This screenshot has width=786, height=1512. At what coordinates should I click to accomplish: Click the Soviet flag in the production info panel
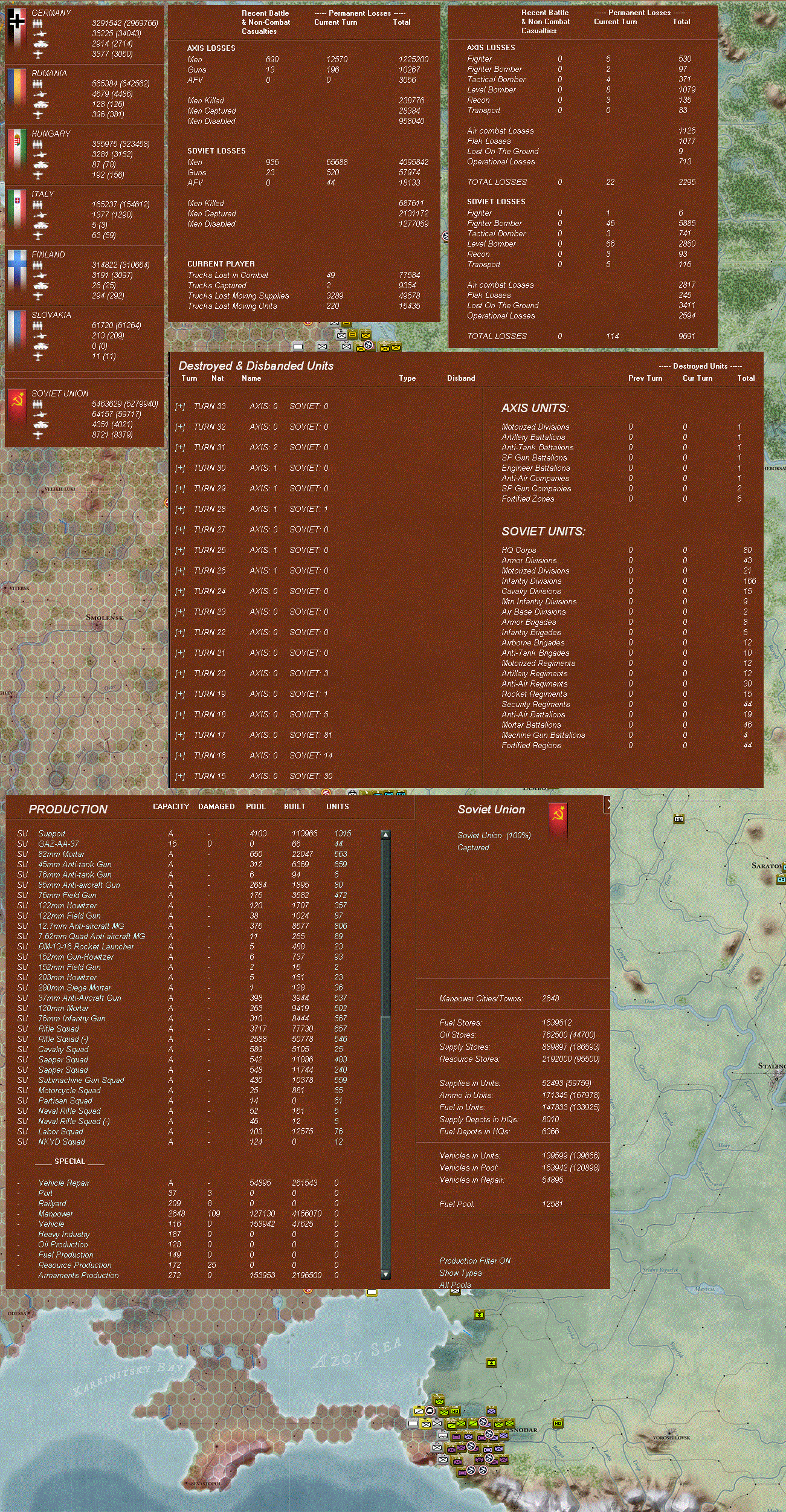(x=558, y=819)
